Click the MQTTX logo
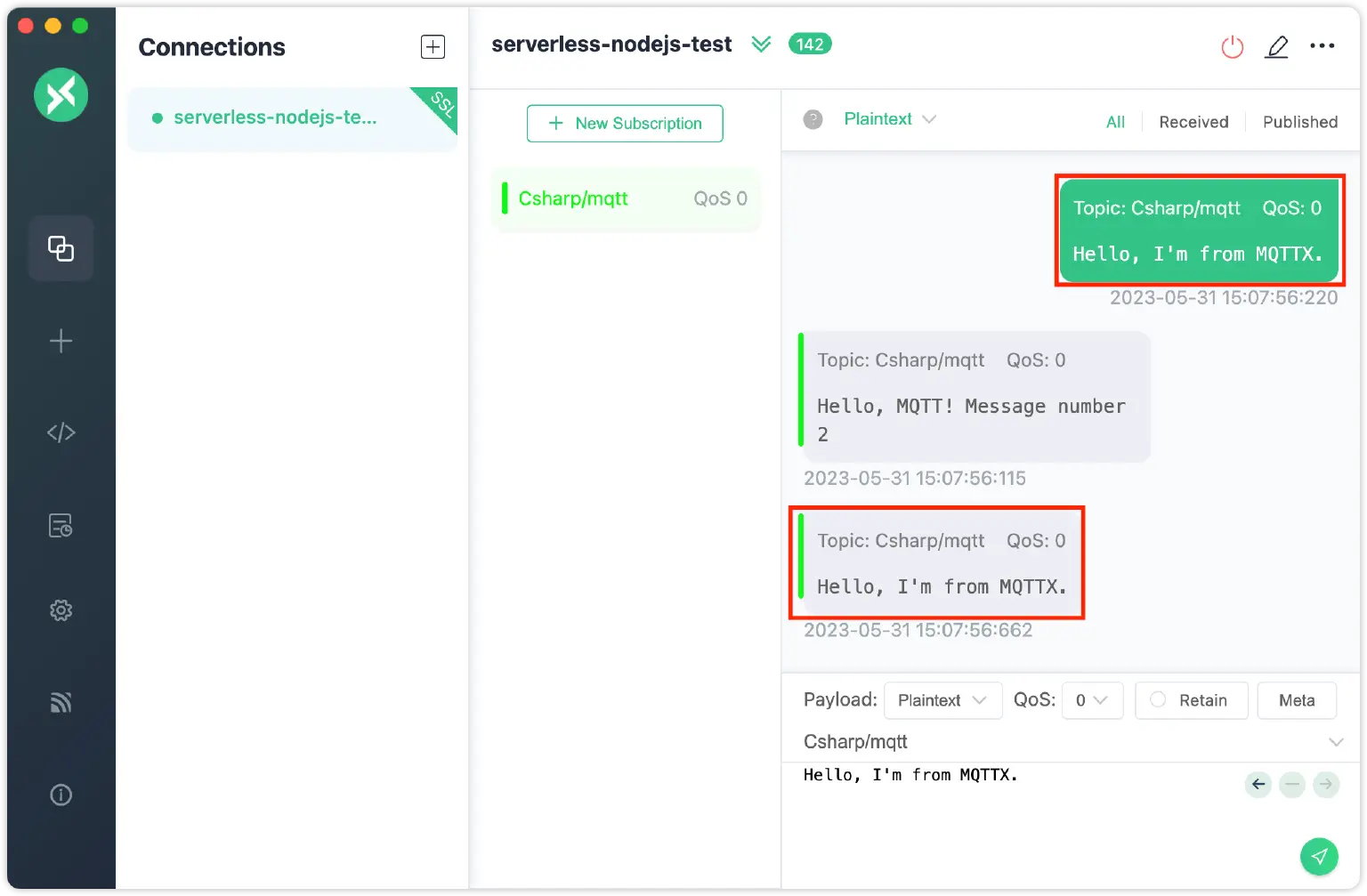The image size is (1367, 896). pyautogui.click(x=61, y=95)
